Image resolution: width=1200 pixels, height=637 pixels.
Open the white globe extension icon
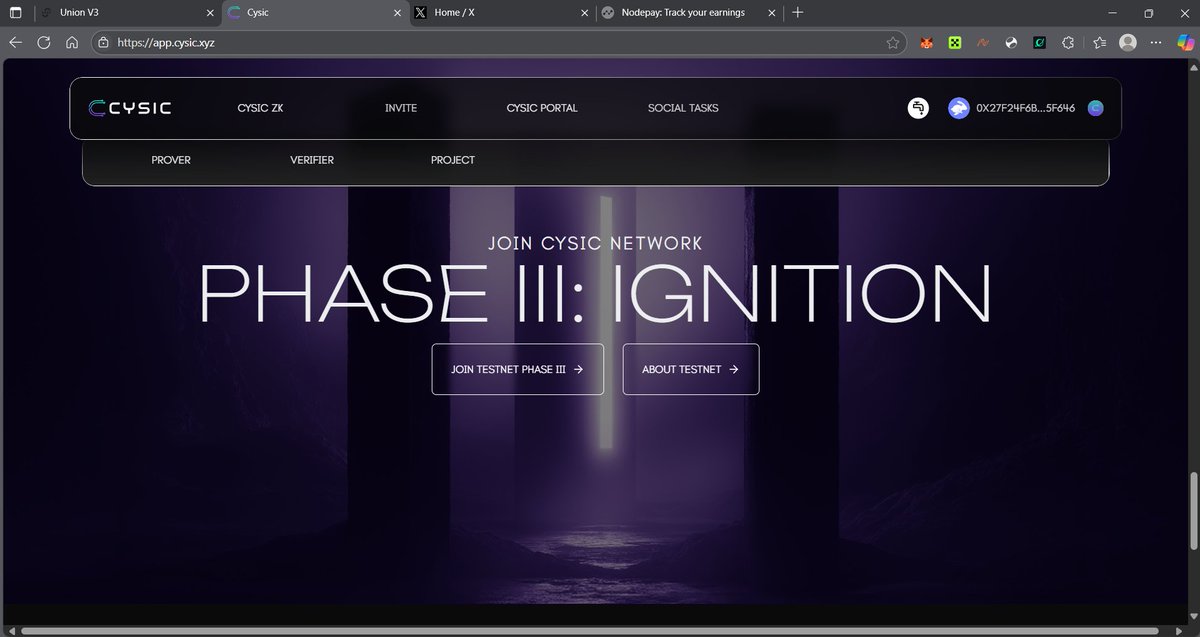click(x=1011, y=43)
